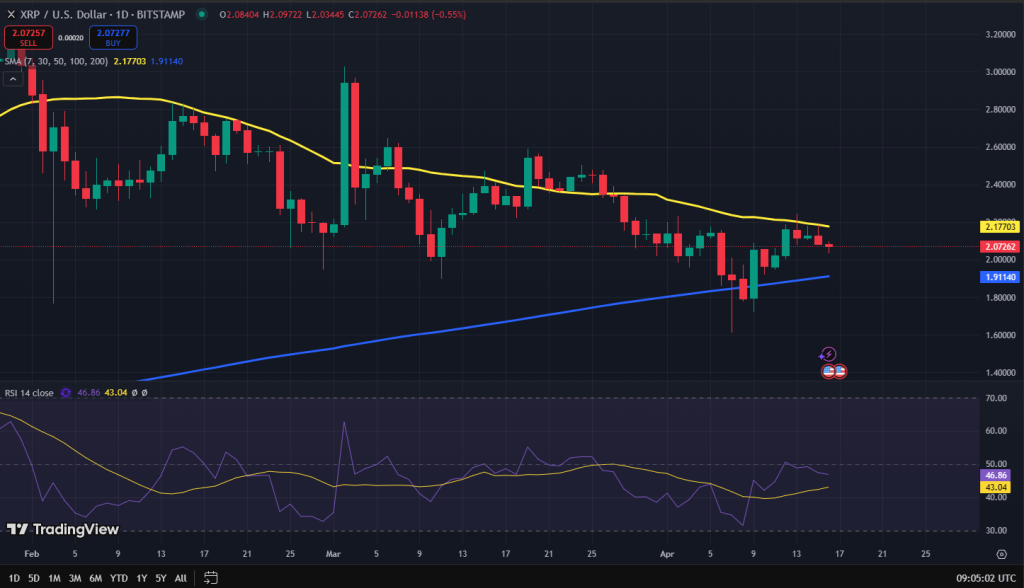Screen dimensions: 1024x588
Task: Click the red 2.07262 current price label
Action: click(x=999, y=246)
